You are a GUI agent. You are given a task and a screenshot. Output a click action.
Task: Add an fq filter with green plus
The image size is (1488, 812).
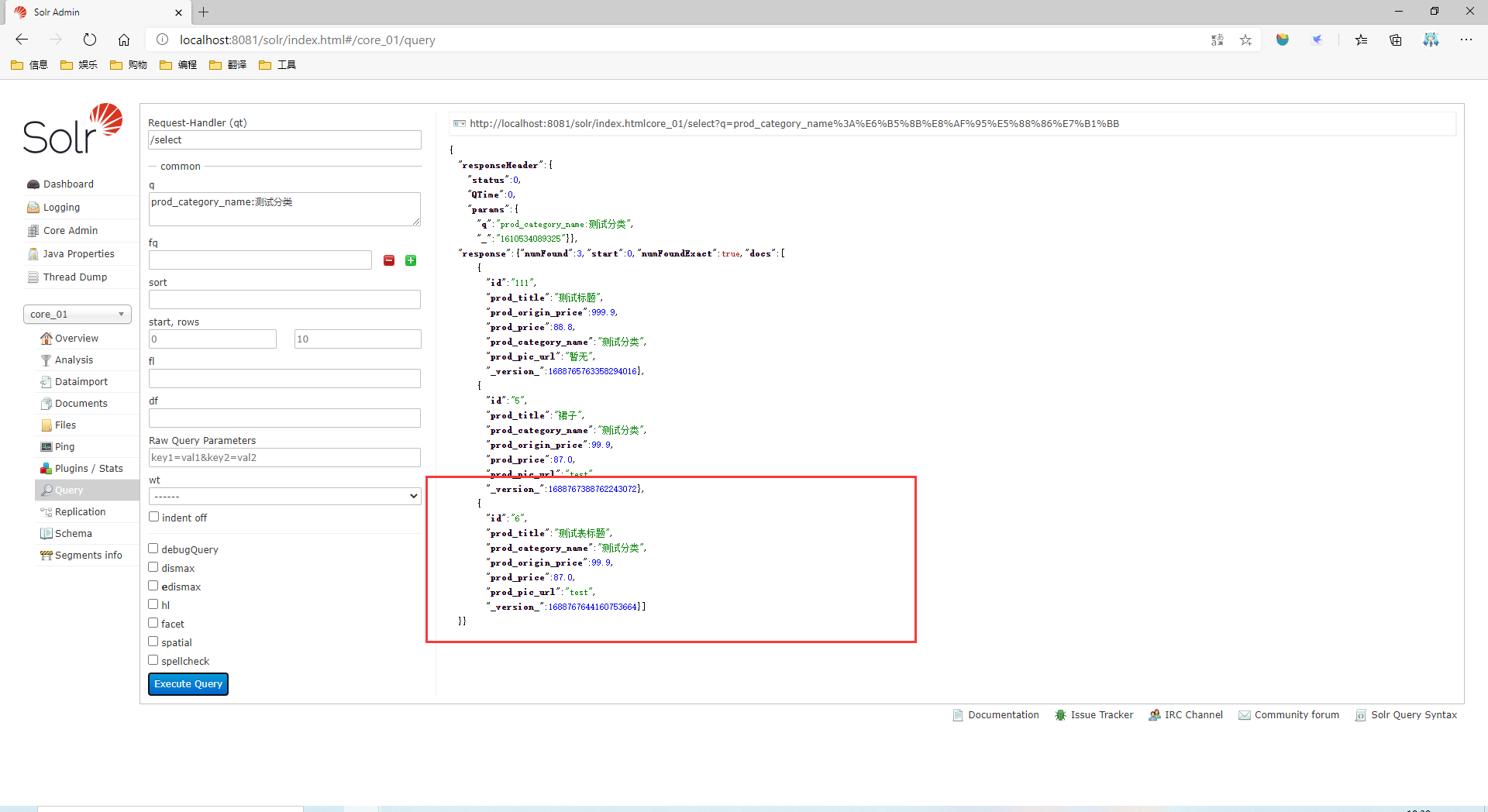pyautogui.click(x=411, y=260)
